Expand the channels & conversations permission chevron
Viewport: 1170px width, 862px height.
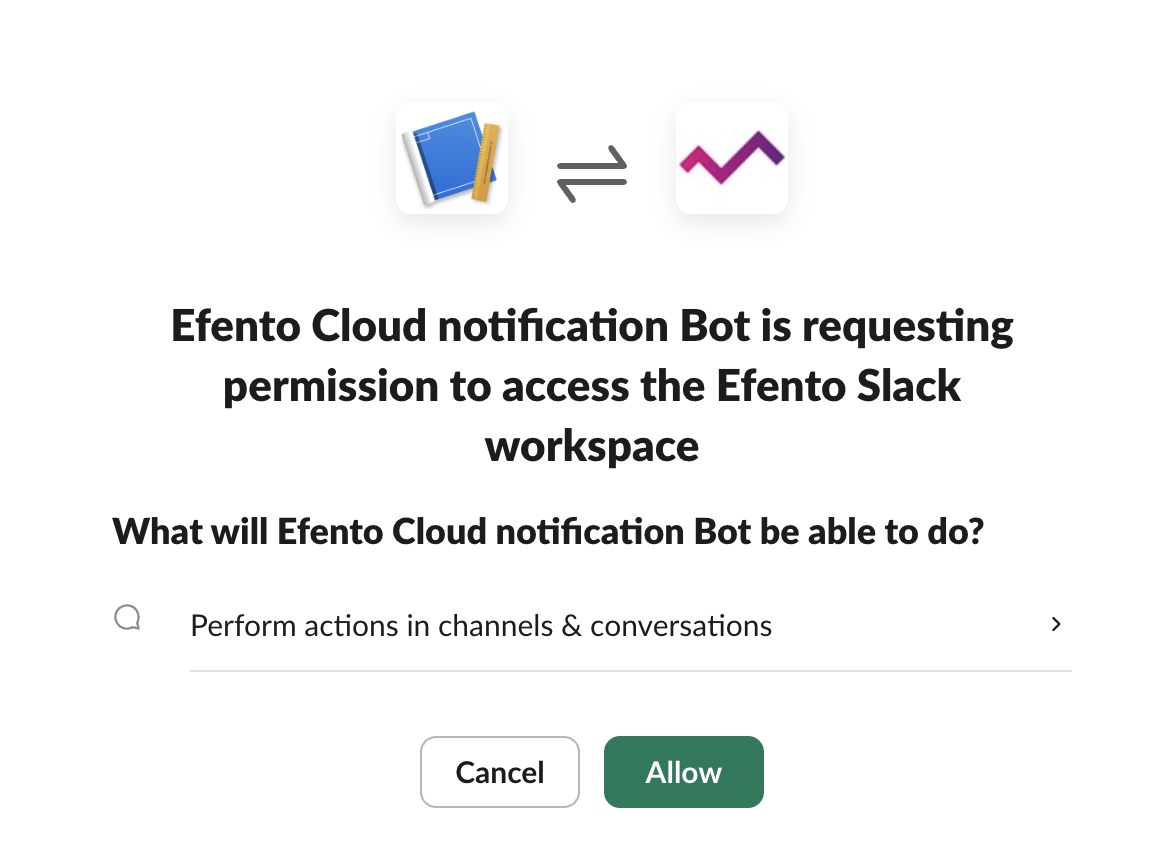(1056, 625)
